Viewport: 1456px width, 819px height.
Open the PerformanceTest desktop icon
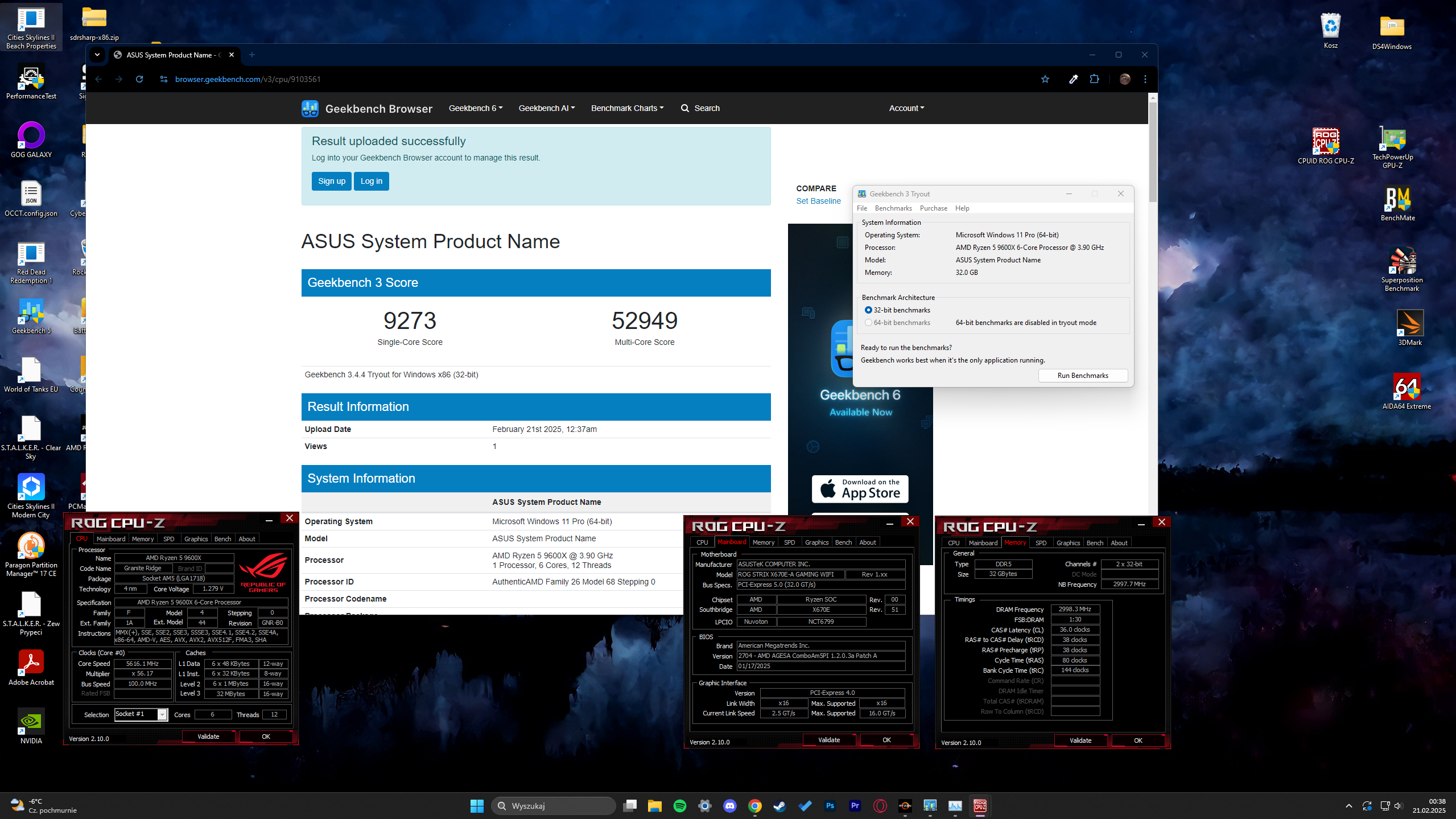point(31,82)
